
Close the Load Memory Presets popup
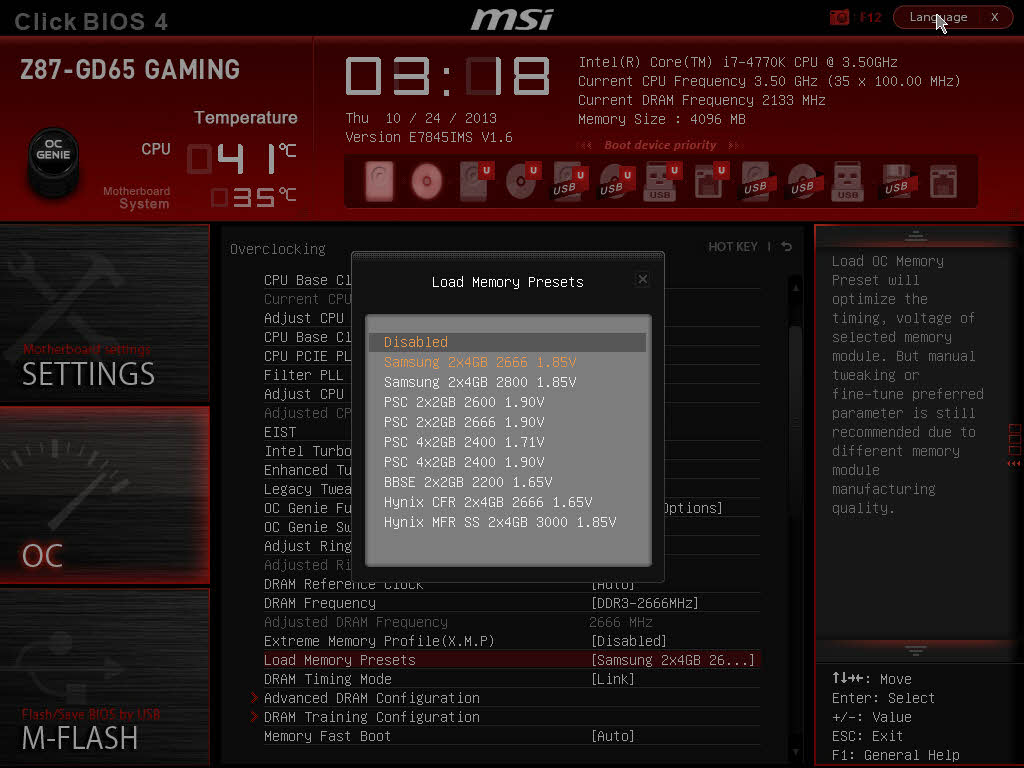coord(643,280)
